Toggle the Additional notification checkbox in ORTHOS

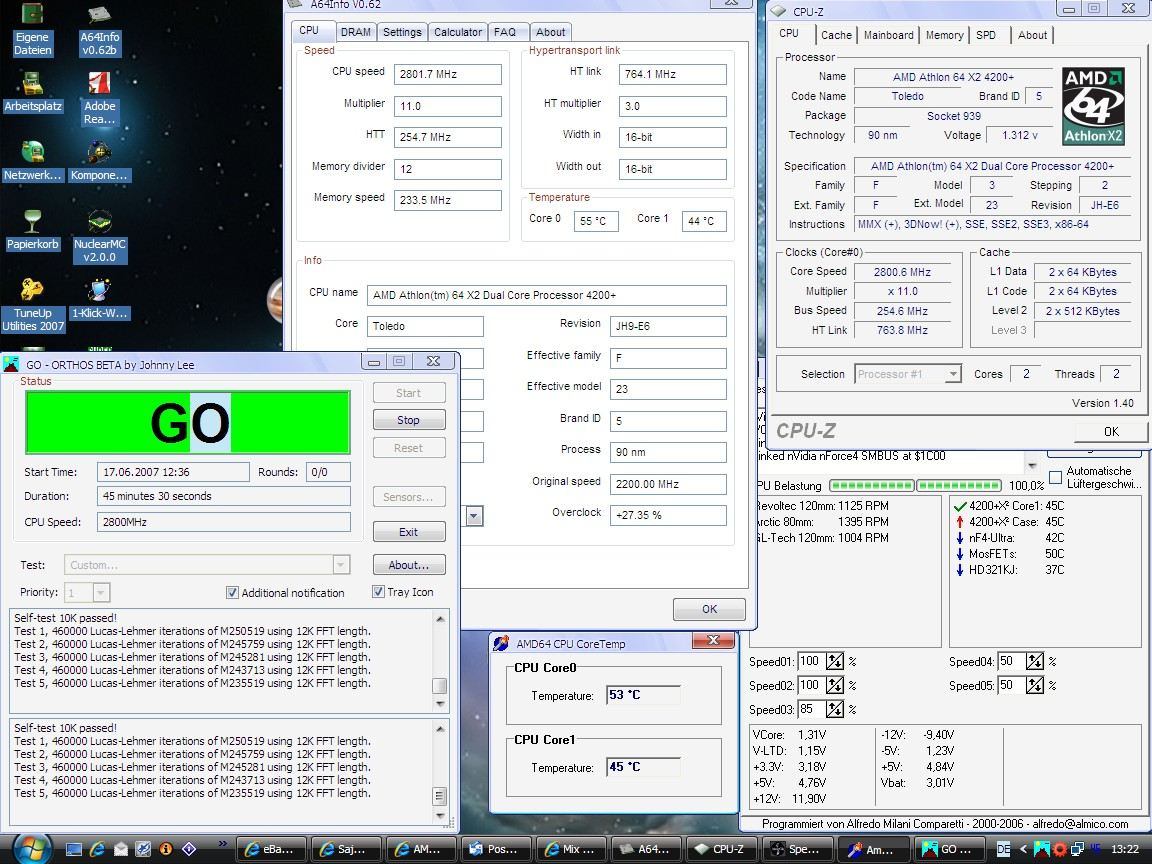coord(232,592)
